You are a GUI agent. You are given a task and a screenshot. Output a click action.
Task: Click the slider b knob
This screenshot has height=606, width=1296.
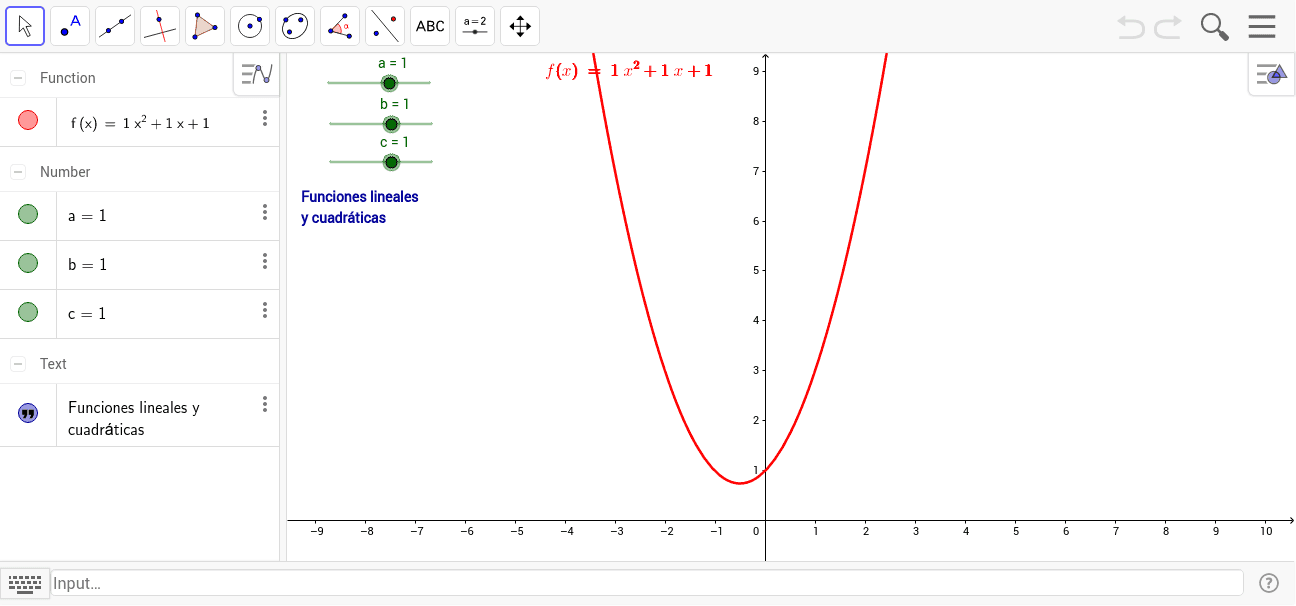391,124
